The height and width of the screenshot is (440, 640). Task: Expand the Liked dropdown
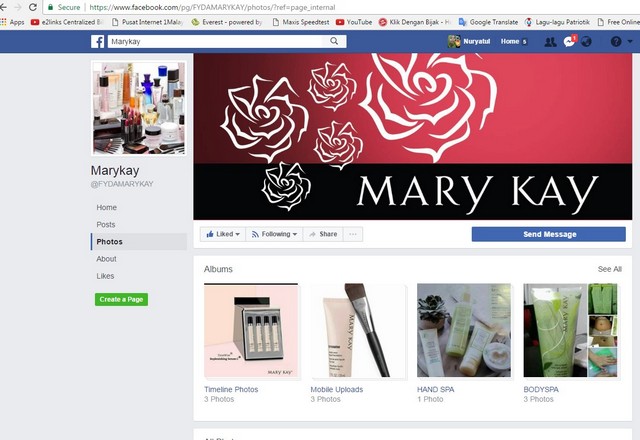tap(221, 234)
